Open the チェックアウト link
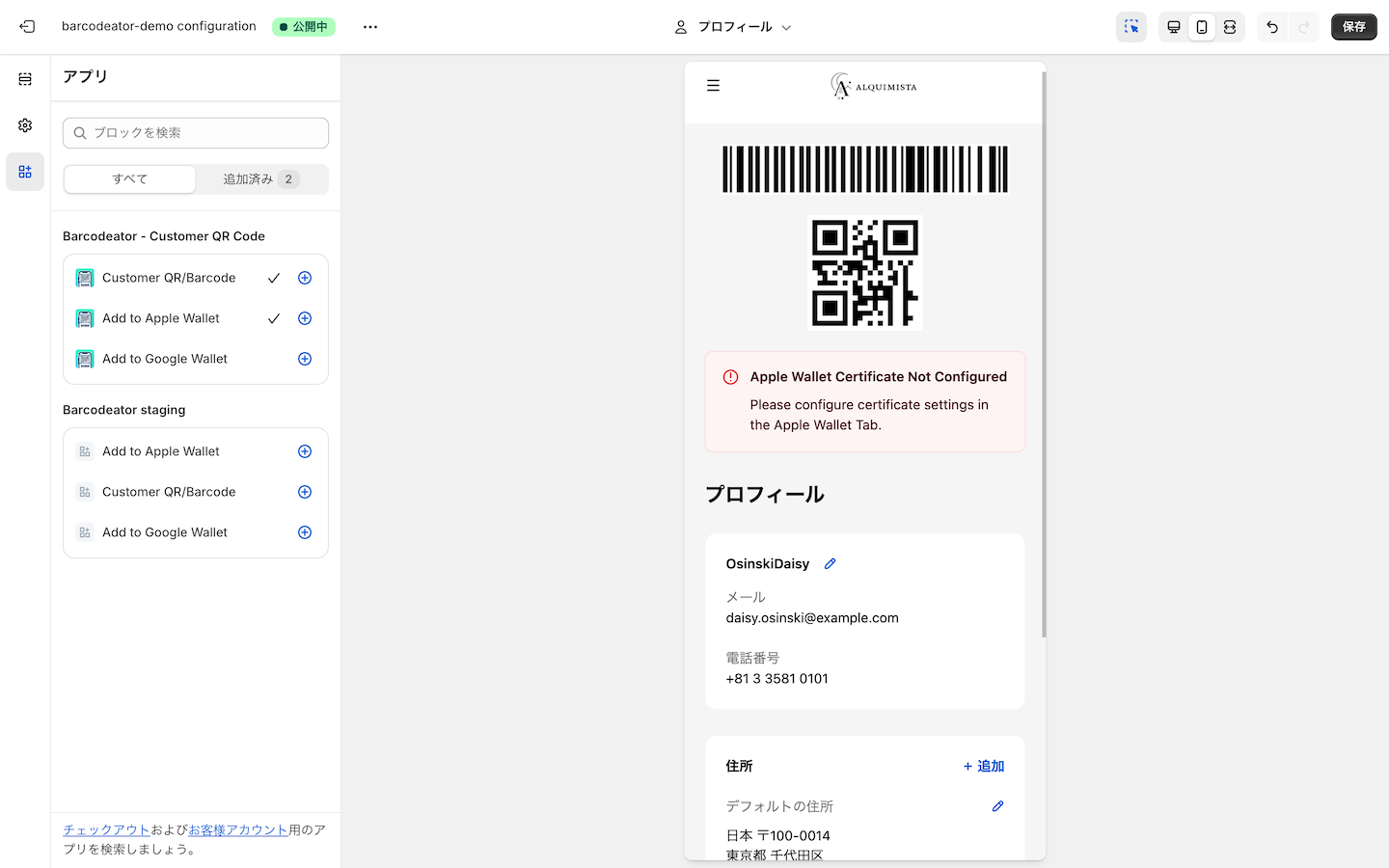Screen dimensions: 1389x868 pyautogui.click(x=106, y=829)
